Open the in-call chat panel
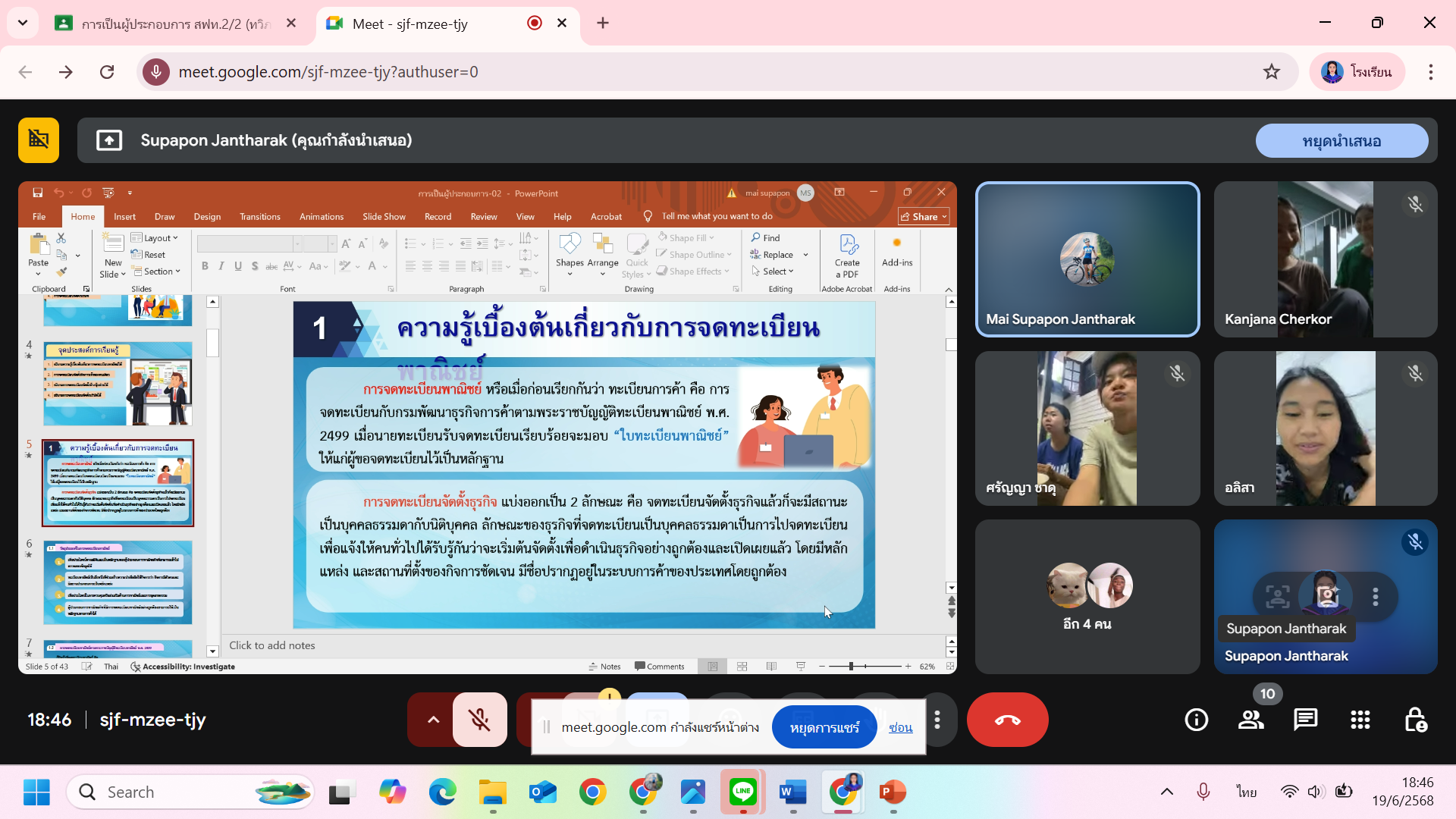Image resolution: width=1456 pixels, height=819 pixels. coord(1305,720)
